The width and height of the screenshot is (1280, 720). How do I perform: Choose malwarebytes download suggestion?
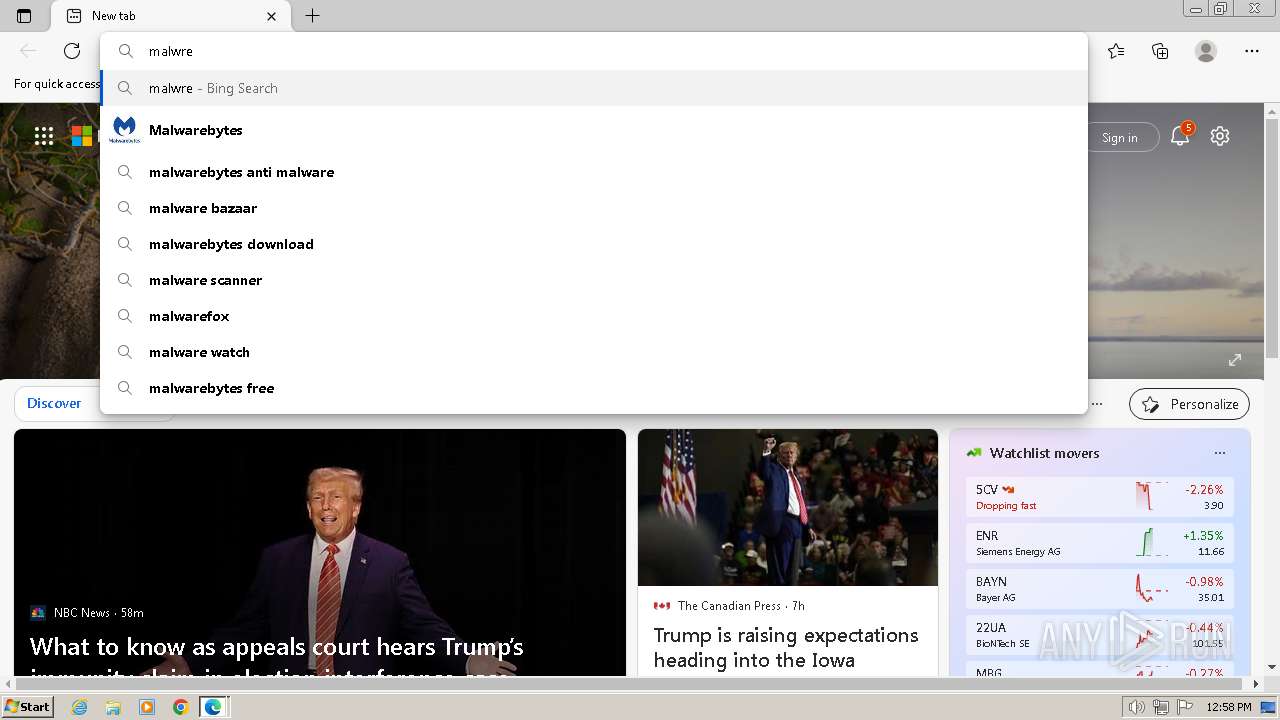[594, 244]
